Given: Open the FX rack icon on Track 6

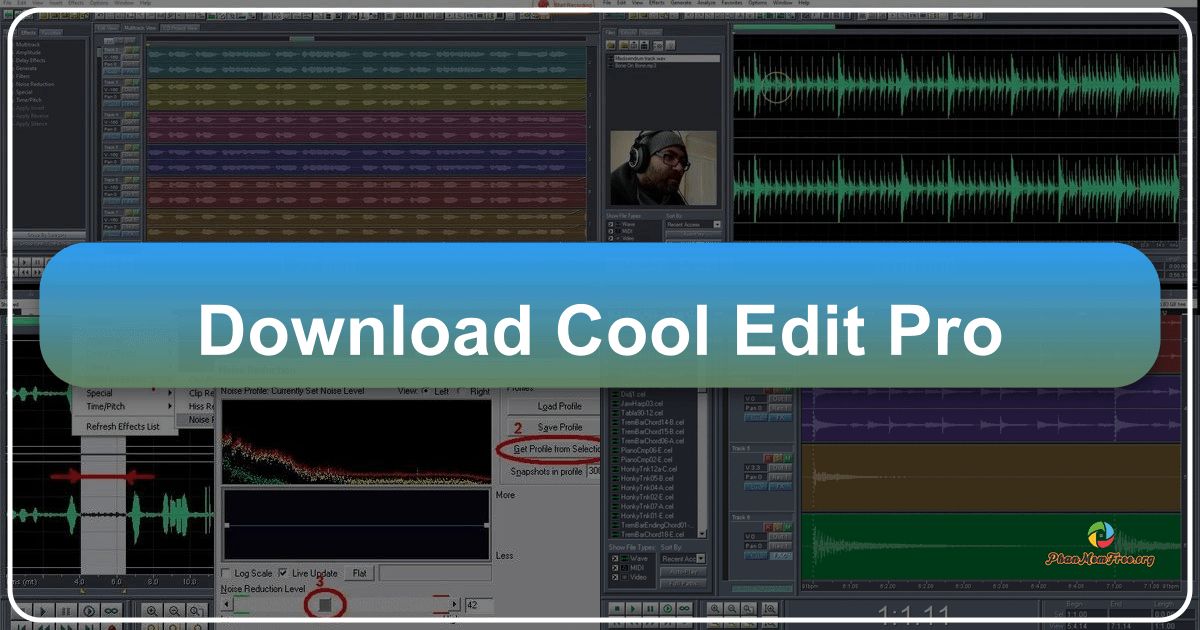Looking at the screenshot, I should tap(780, 554).
